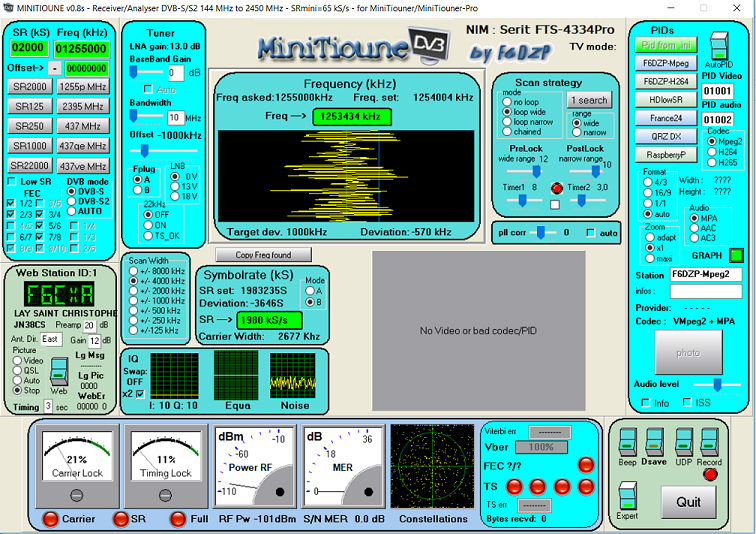This screenshot has width=756, height=534.
Task: Select 16/9 format option
Action: [x=648, y=192]
